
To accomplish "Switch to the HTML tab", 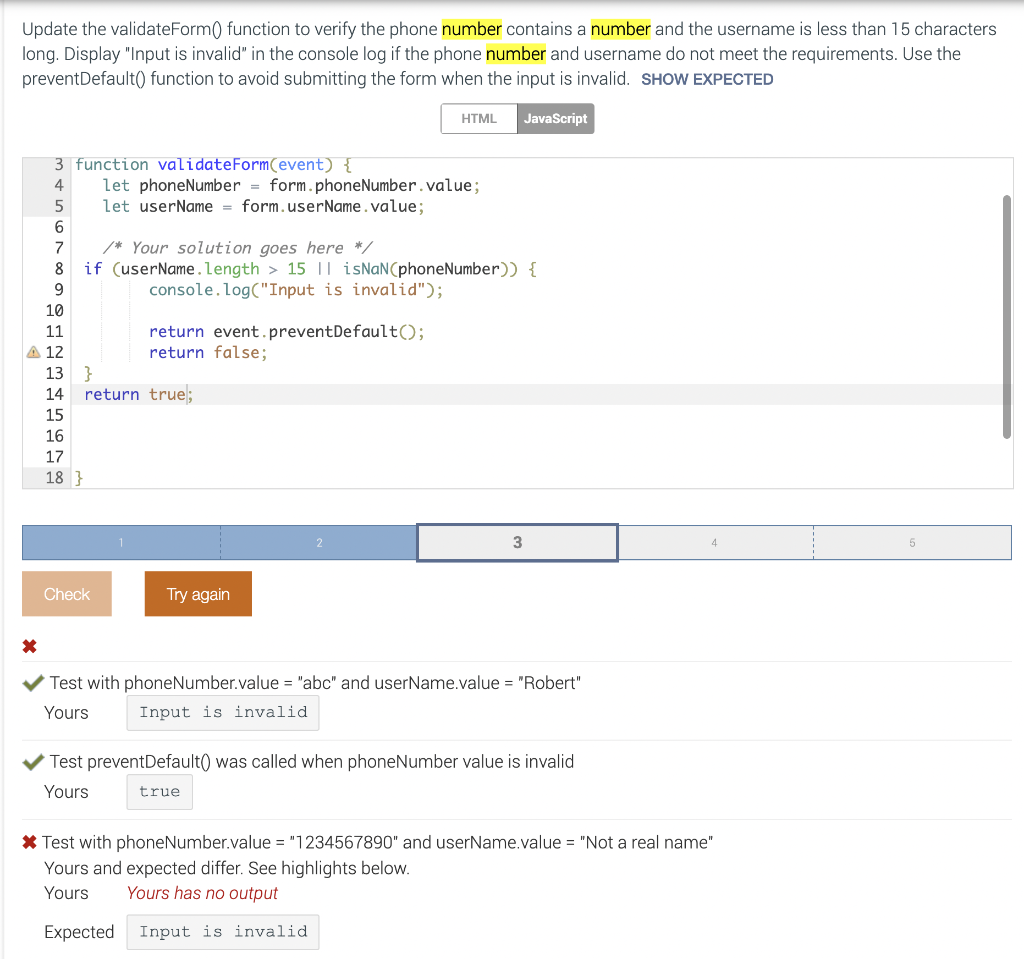I will (478, 118).
